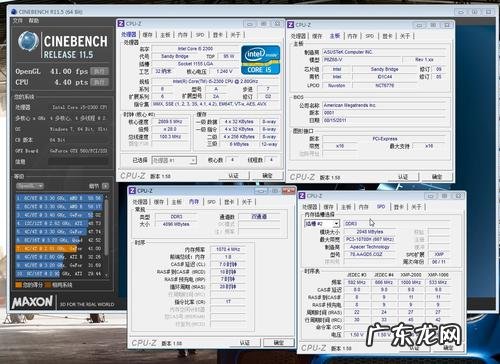
Task: Open 缓存 tab in mainboard CPU-Z window
Action: 317,36
